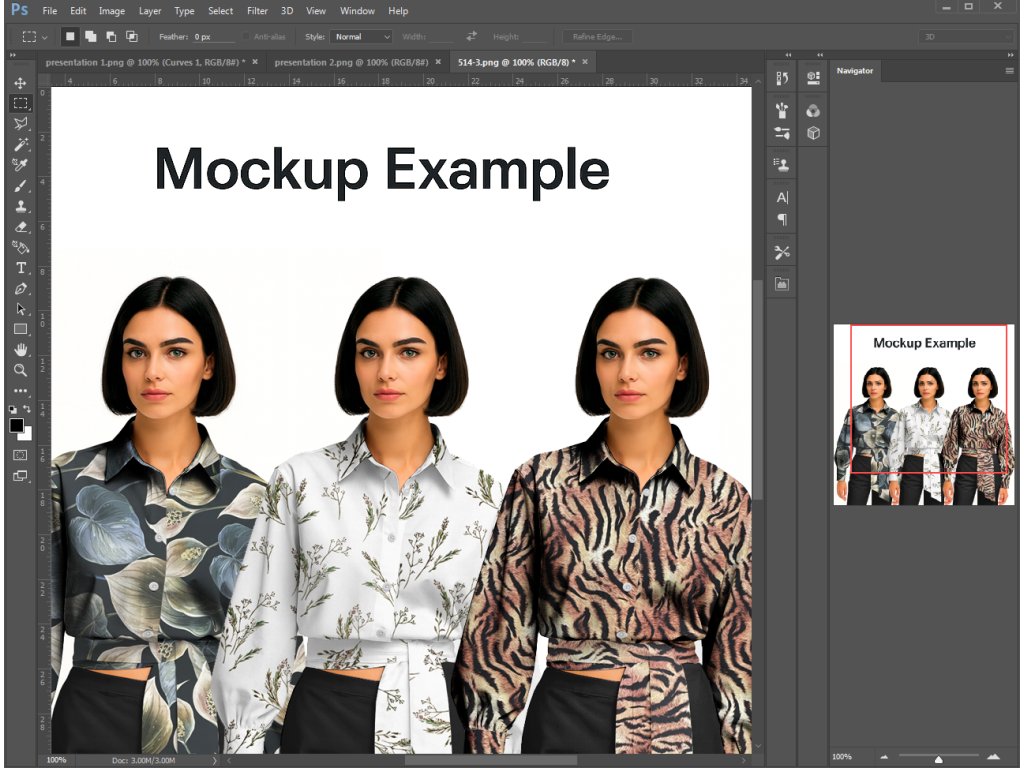
Task: Select the Move tool
Action: (20, 83)
